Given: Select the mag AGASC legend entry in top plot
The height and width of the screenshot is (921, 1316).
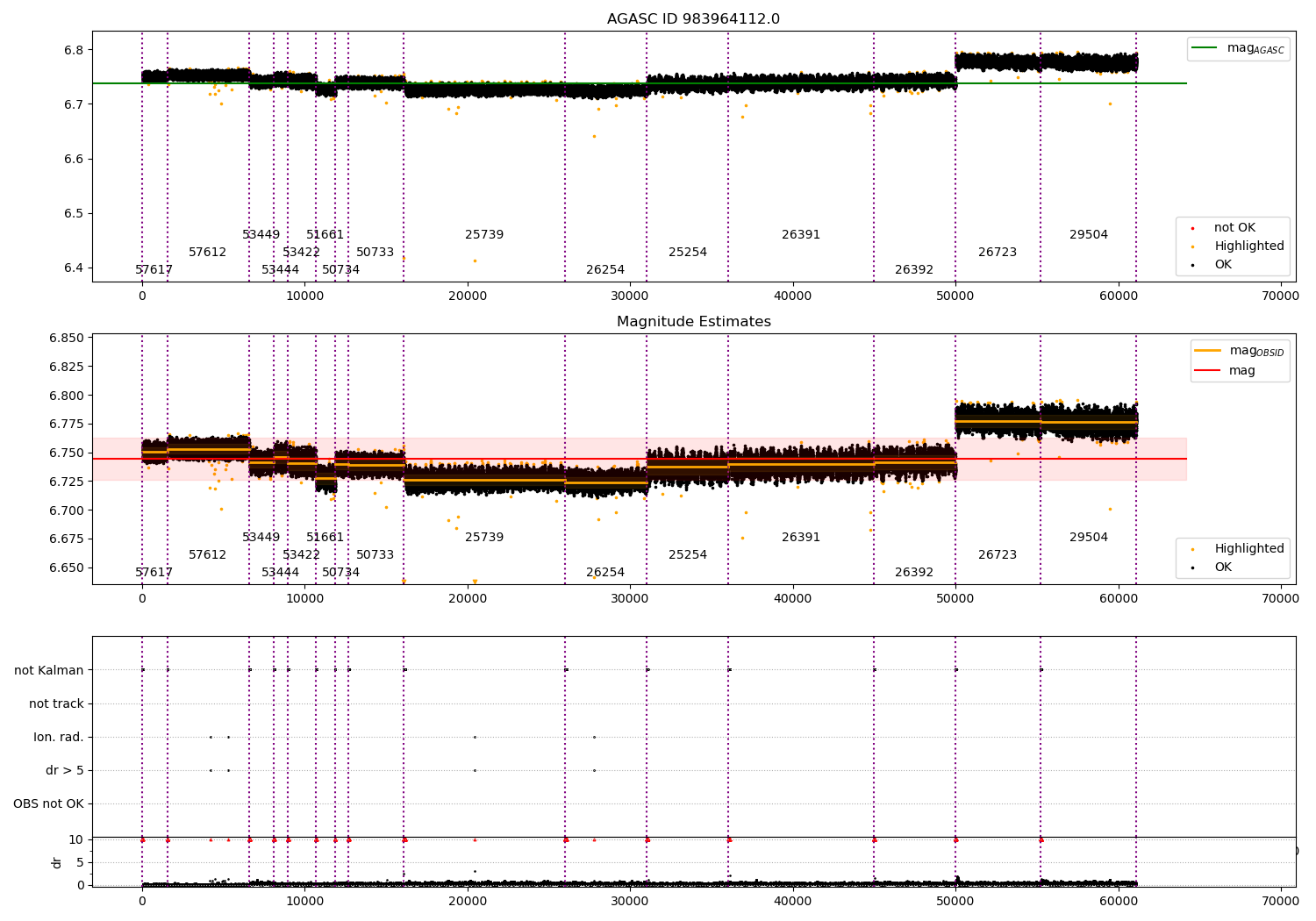Looking at the screenshot, I should point(1238,48).
